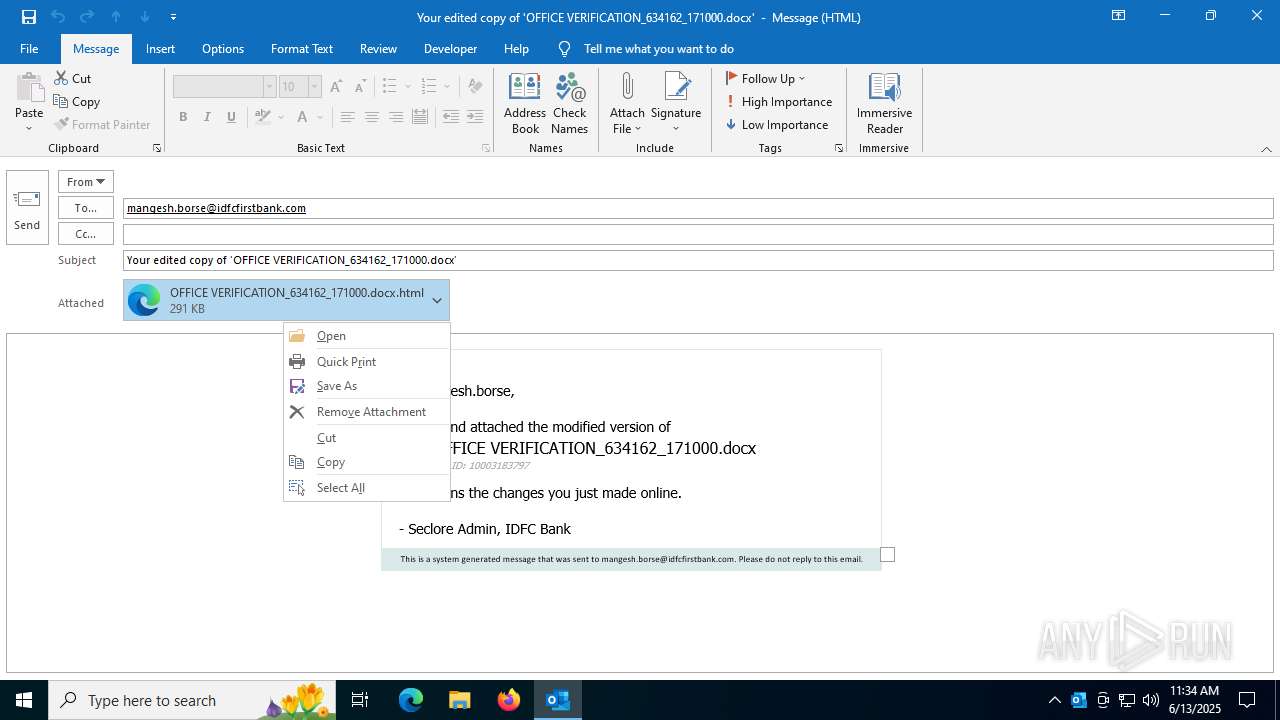Click the Format Painter button
The image size is (1280, 720).
(x=102, y=124)
